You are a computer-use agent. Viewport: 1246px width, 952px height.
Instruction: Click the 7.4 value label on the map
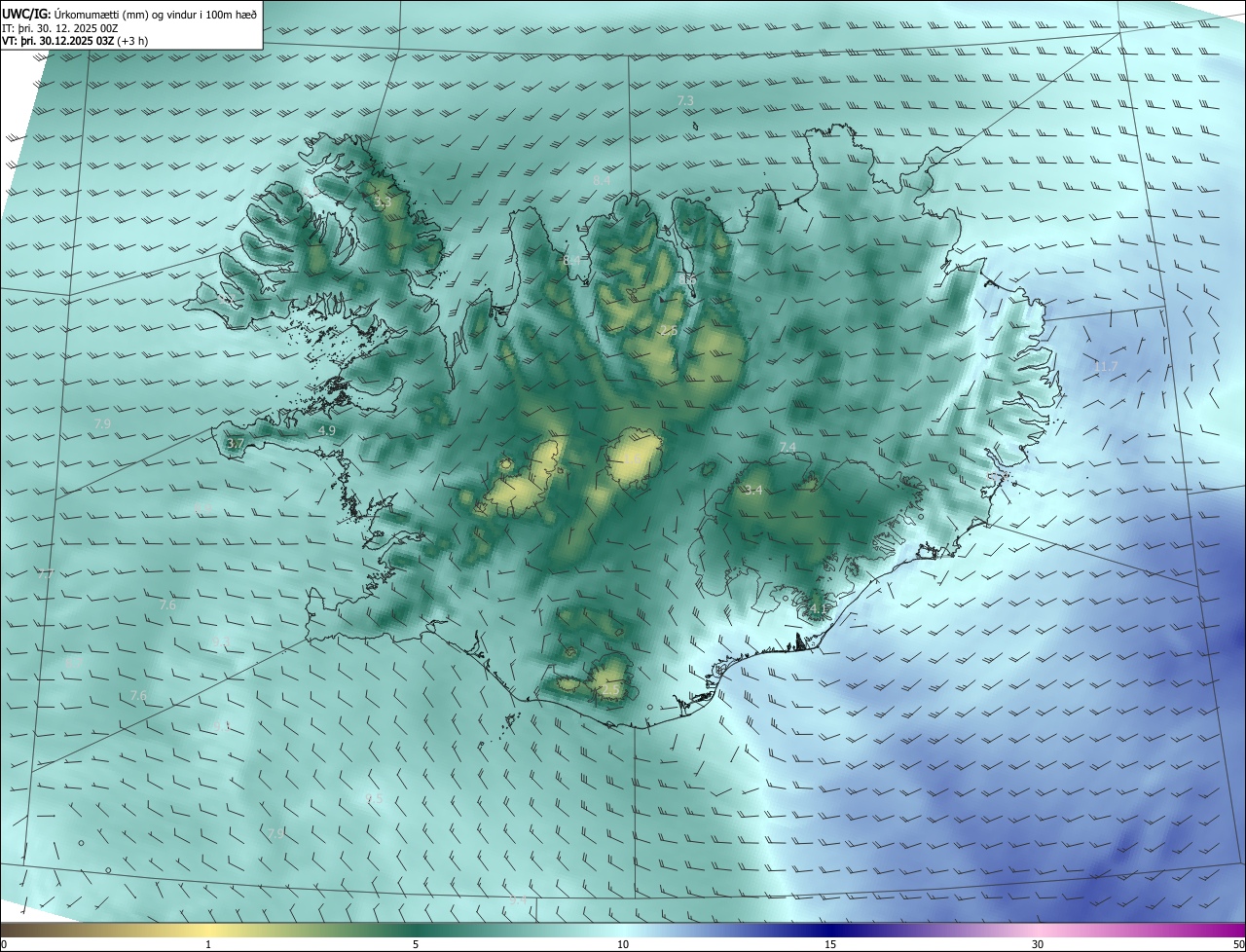[788, 447]
